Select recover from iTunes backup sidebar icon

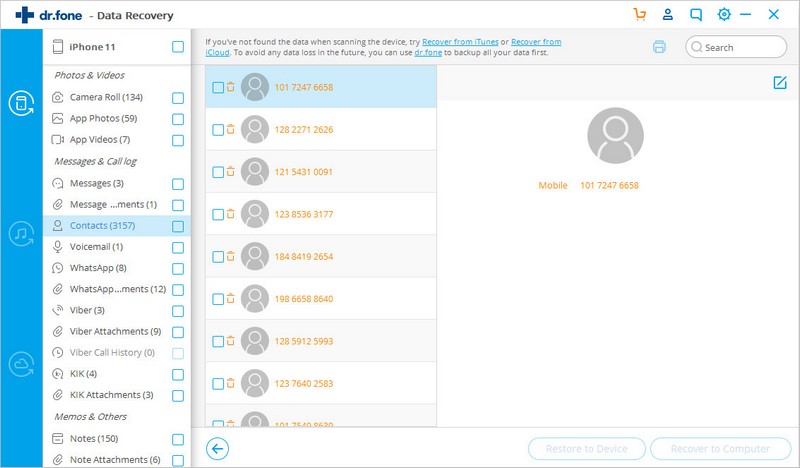[21, 234]
